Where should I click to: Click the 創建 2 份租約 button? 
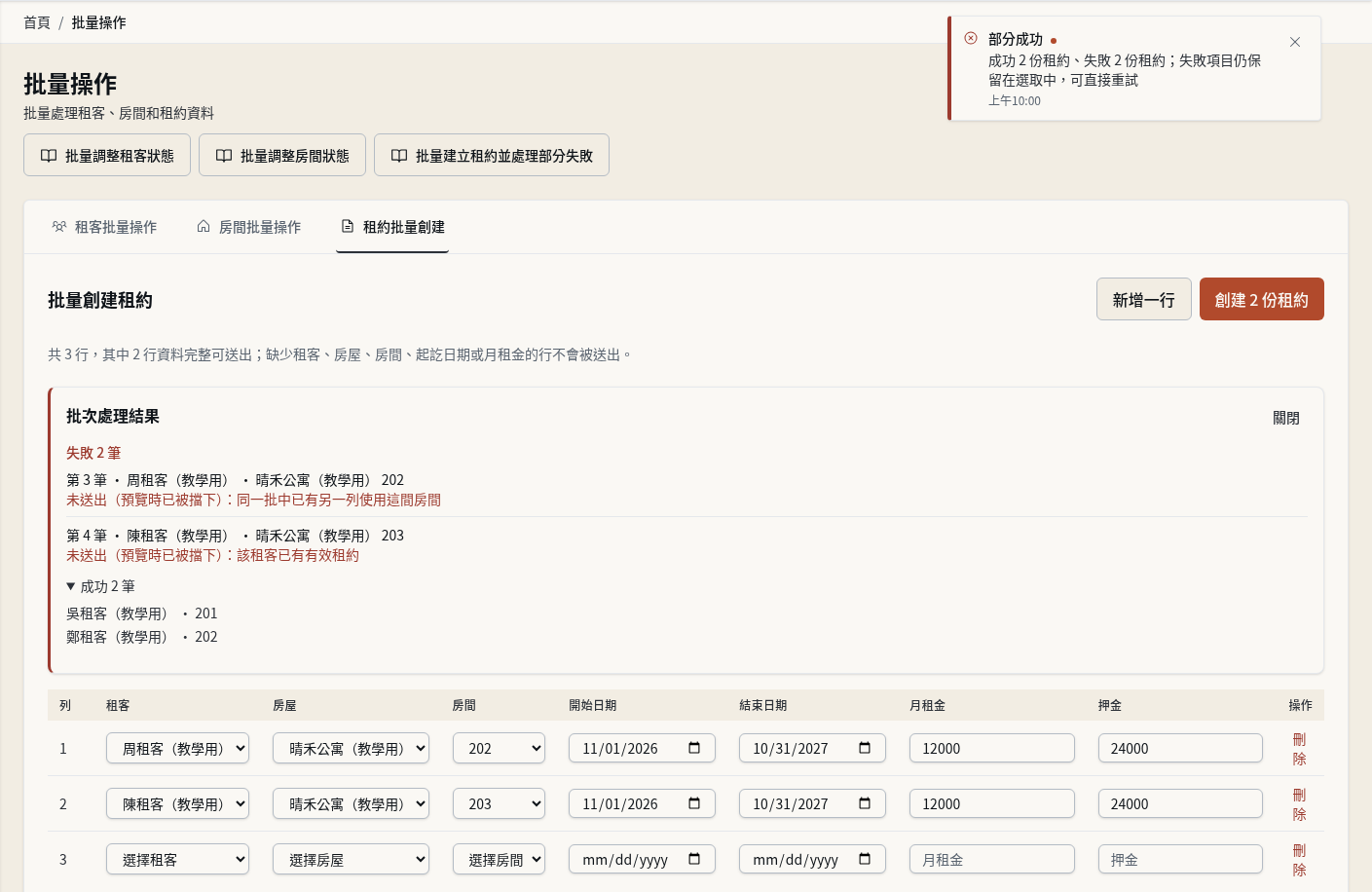1262,299
